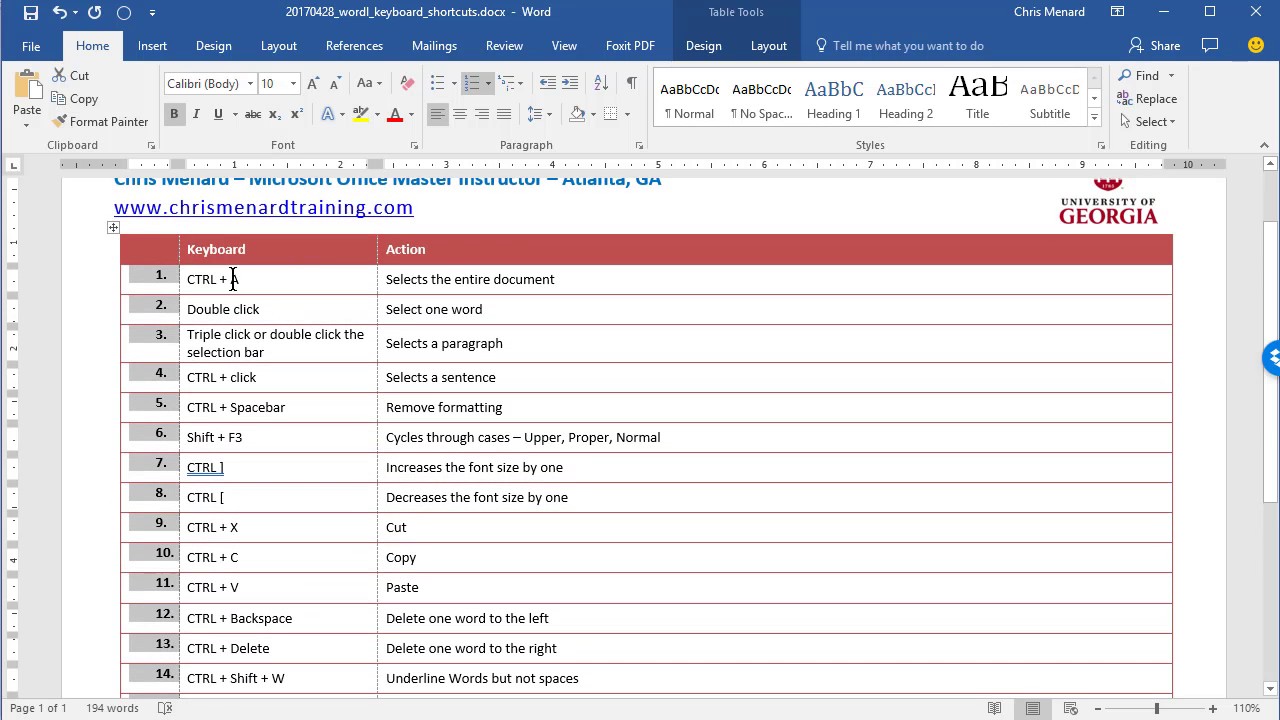Apply Heading 1 style
The height and width of the screenshot is (720, 1280).
tap(834, 98)
